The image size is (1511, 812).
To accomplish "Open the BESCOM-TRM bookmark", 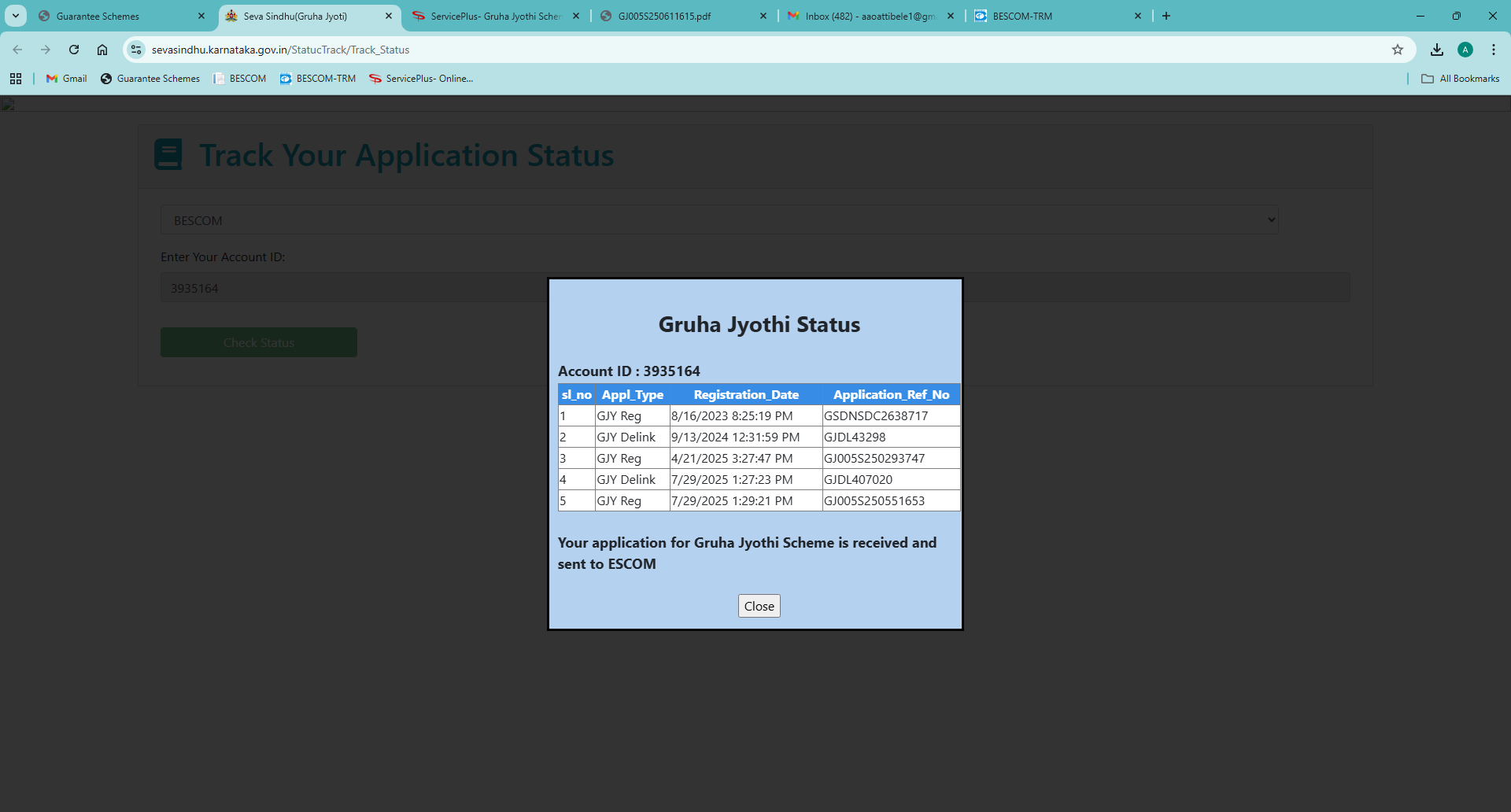I will coord(318,79).
